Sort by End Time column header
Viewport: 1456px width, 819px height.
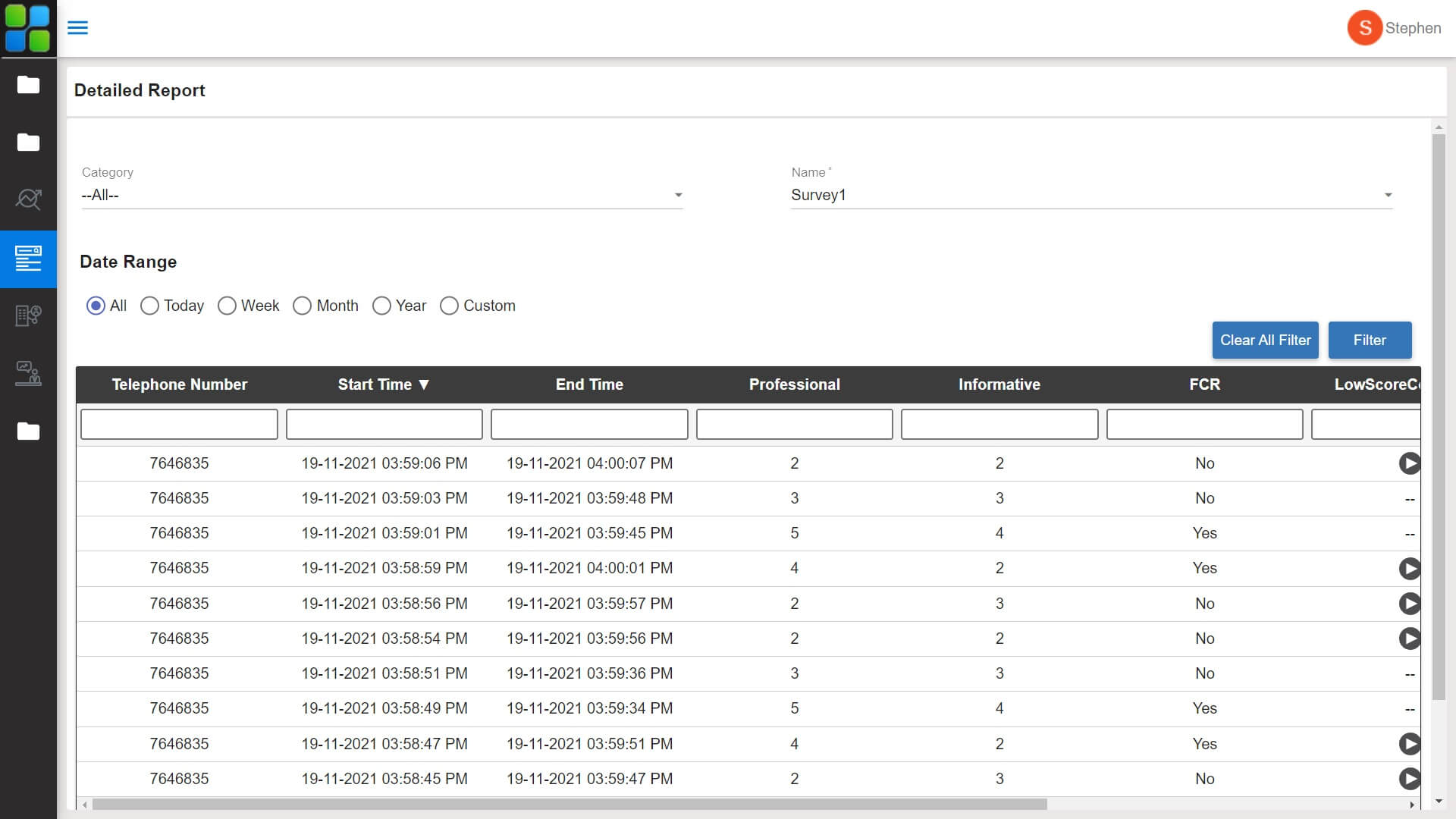(x=589, y=384)
